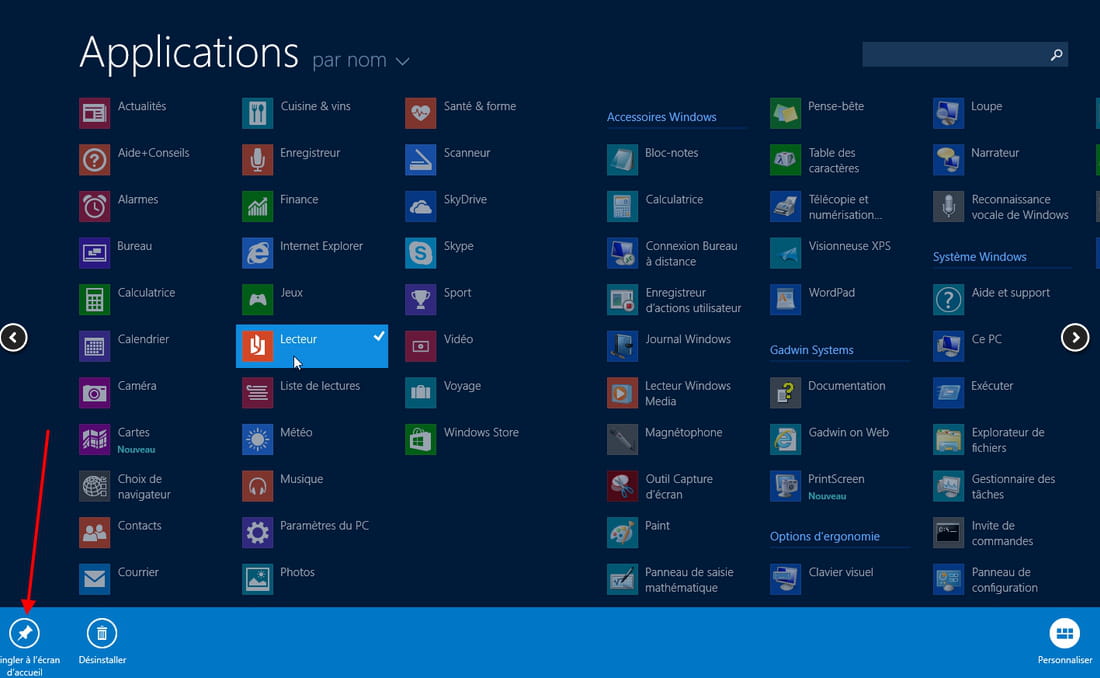Open Lecteur Windows Media
This screenshot has height=678, width=1100.
tap(669, 393)
